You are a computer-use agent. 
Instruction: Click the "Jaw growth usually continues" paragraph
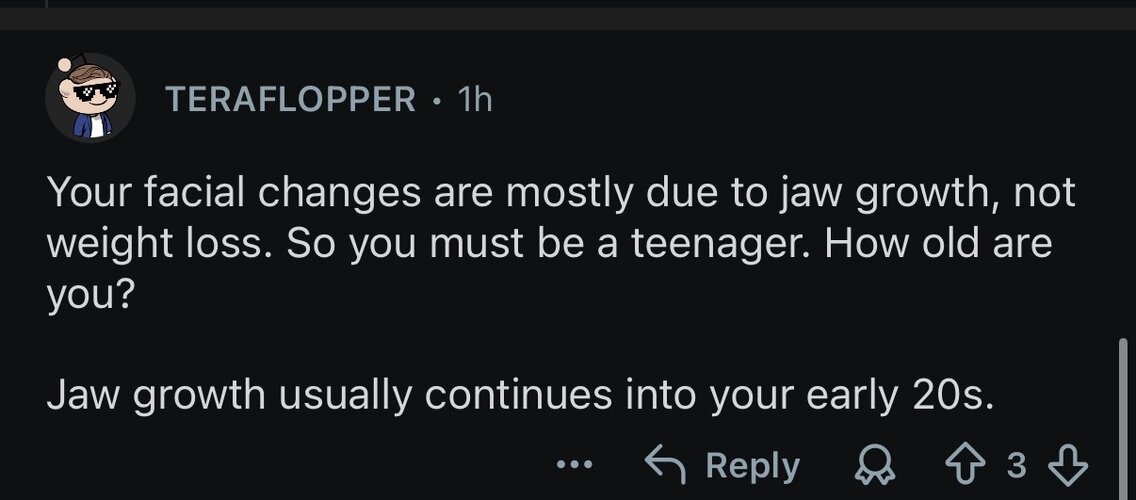pyautogui.click(x=520, y=397)
